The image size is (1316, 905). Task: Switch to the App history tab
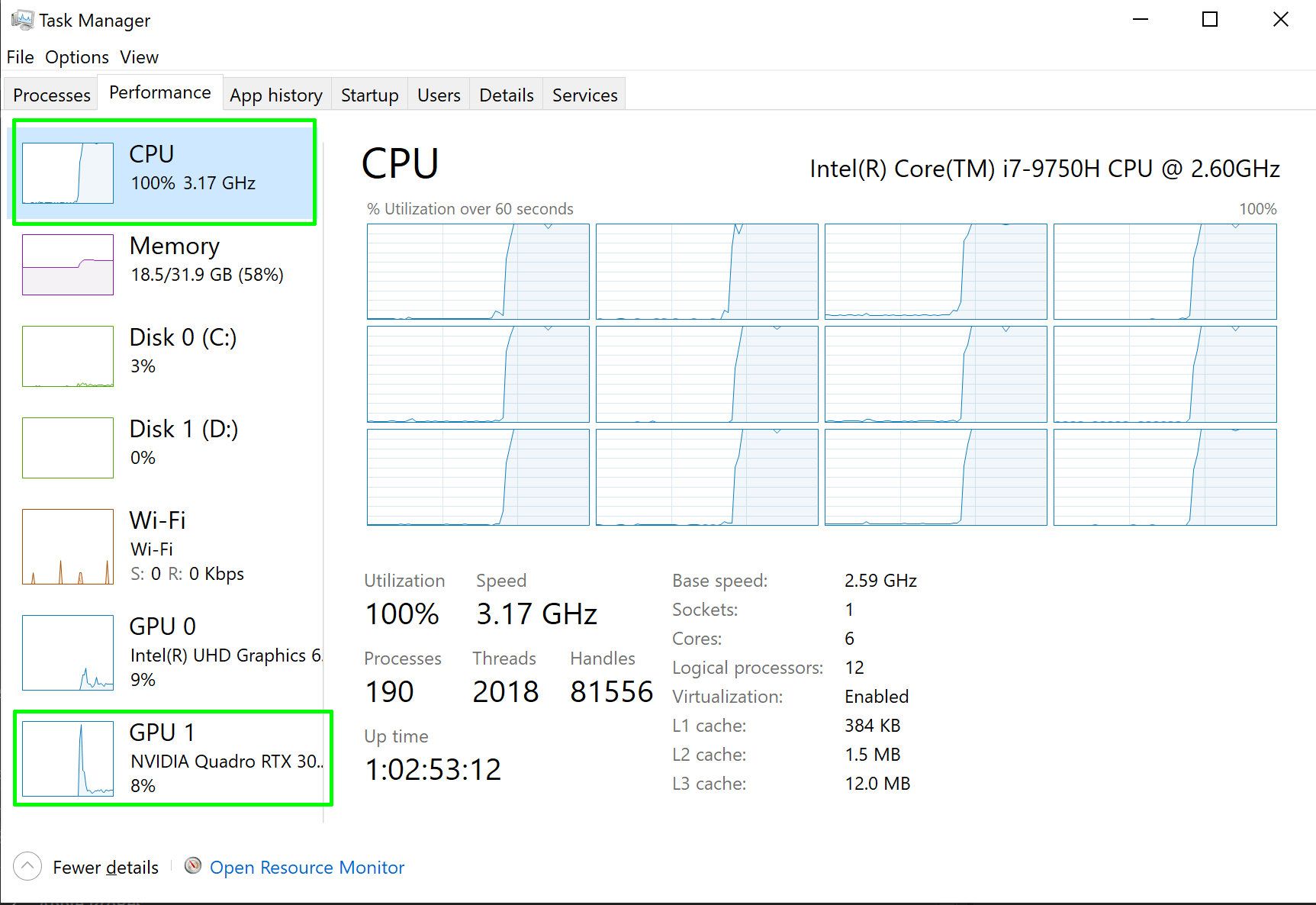(276, 95)
